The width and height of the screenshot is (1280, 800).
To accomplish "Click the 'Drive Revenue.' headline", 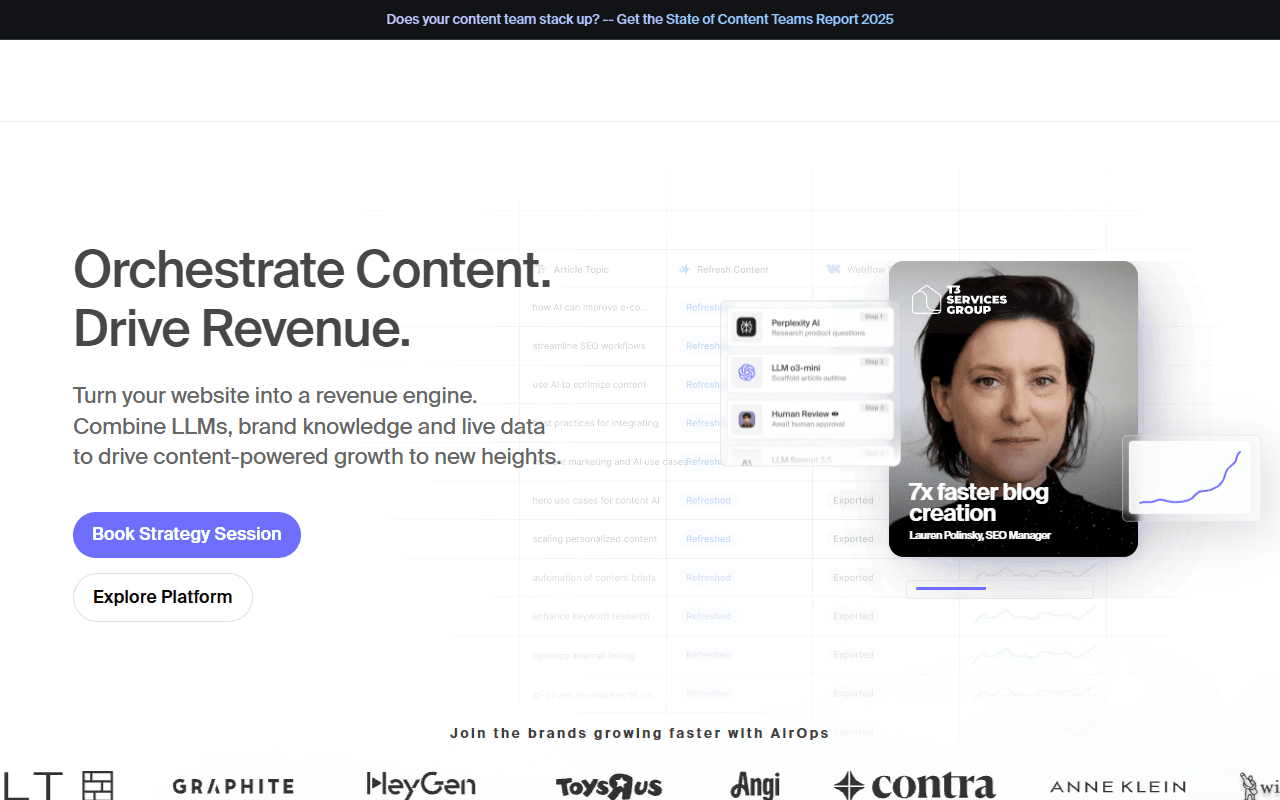I will [x=242, y=328].
